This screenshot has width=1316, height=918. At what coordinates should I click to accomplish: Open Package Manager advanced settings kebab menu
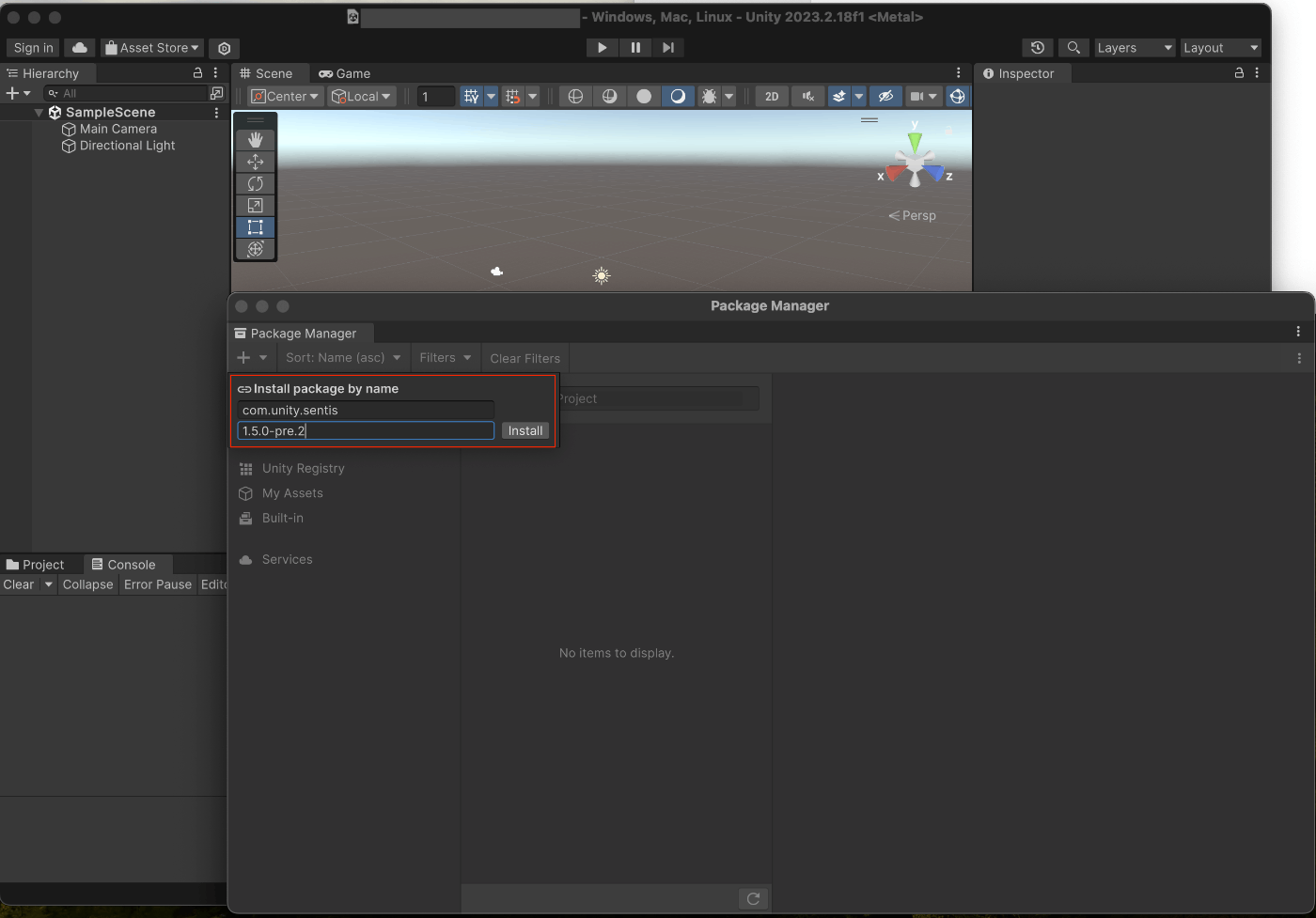(x=1299, y=358)
